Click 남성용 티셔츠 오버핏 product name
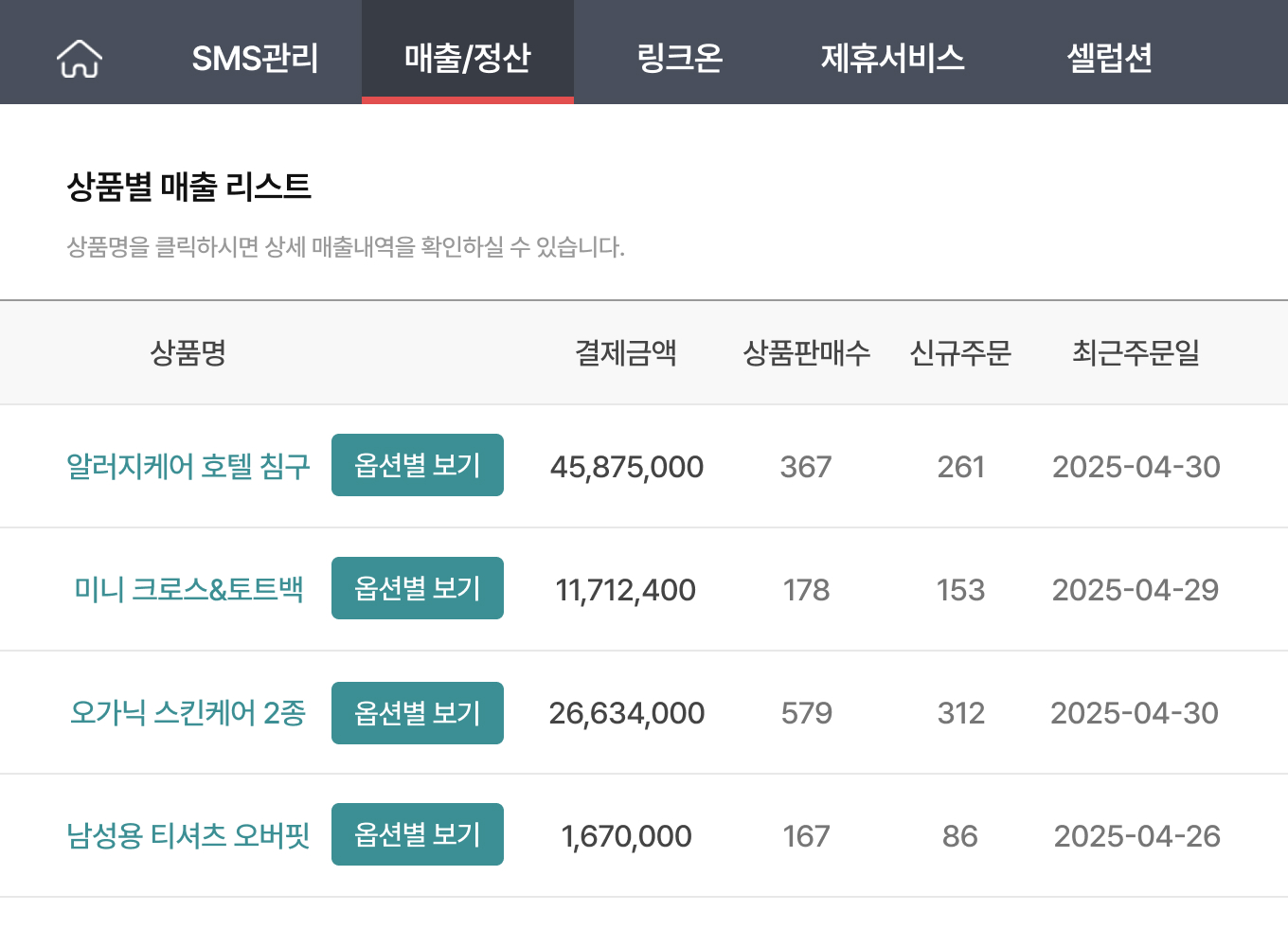Image resolution: width=1288 pixels, height=947 pixels. [x=188, y=835]
